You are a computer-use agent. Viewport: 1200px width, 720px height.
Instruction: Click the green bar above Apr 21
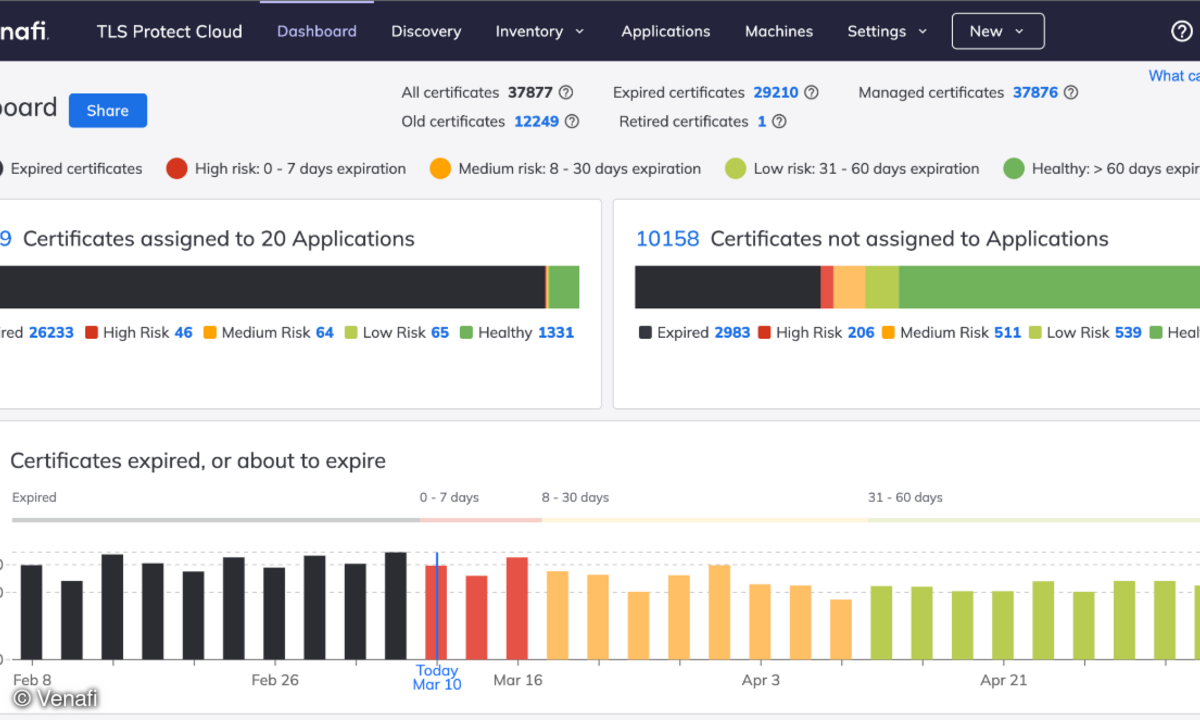coord(1003,625)
